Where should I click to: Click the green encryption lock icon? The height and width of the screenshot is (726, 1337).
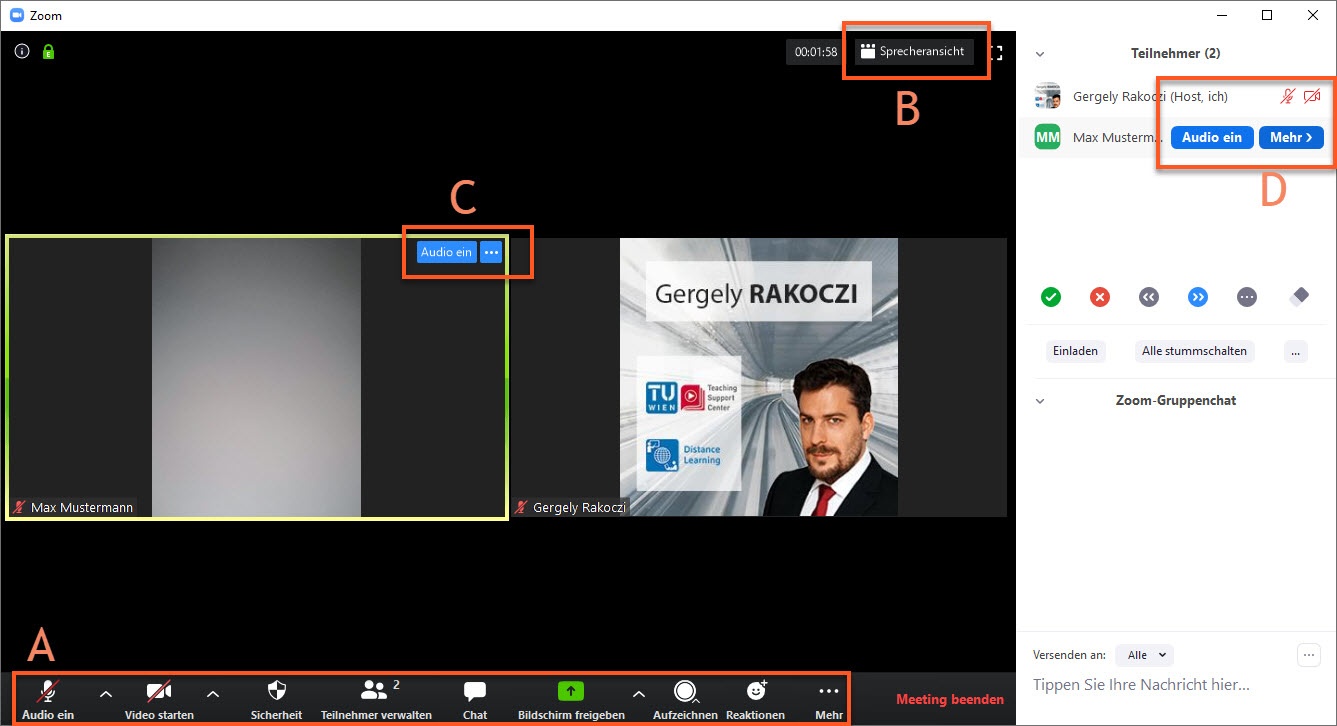click(x=48, y=51)
